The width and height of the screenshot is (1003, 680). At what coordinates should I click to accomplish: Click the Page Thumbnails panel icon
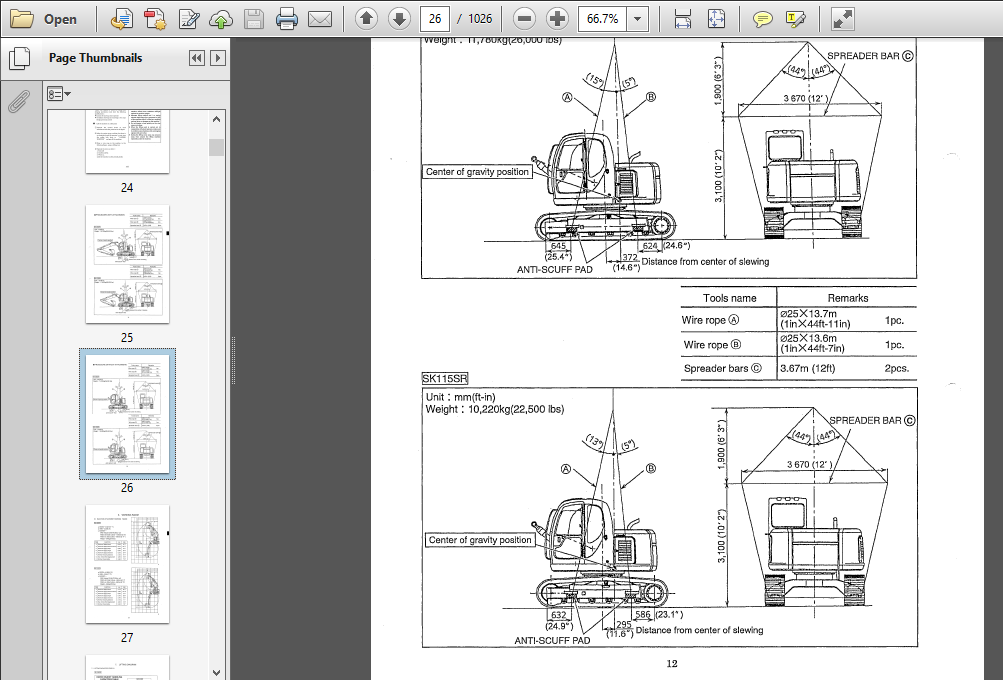click(x=19, y=58)
